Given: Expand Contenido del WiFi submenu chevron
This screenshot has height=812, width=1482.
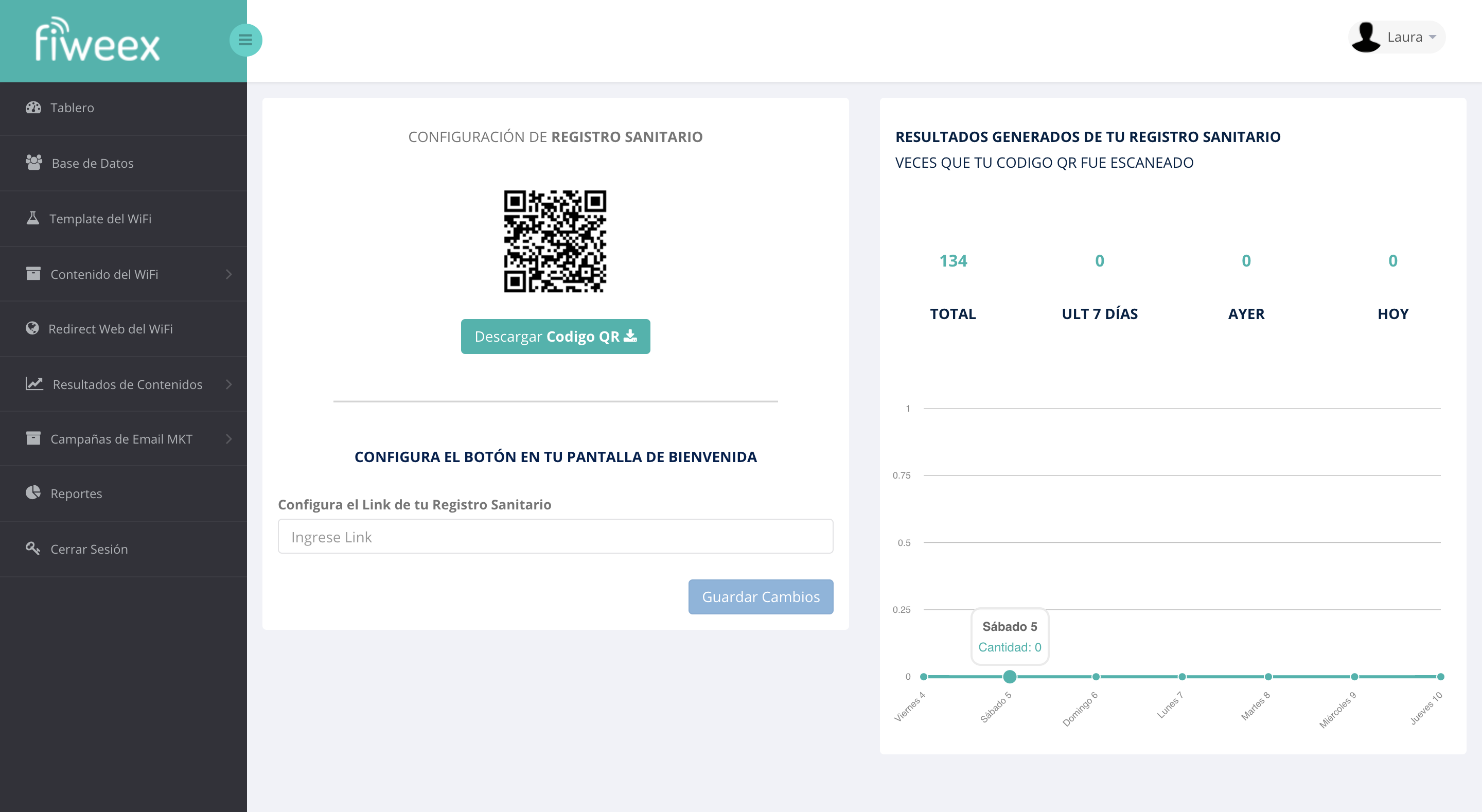Looking at the screenshot, I should click(228, 274).
